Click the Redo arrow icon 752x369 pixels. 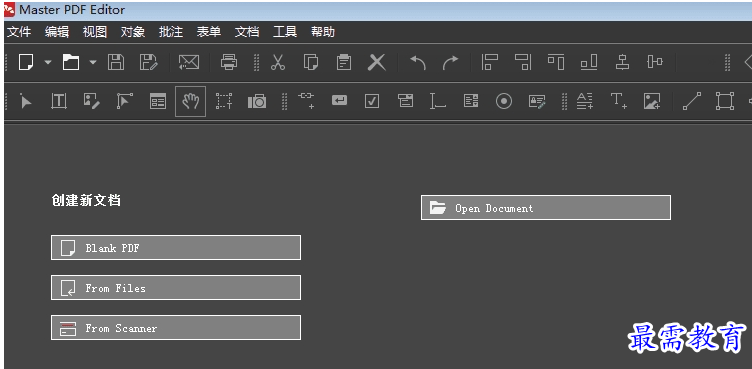[x=450, y=62]
